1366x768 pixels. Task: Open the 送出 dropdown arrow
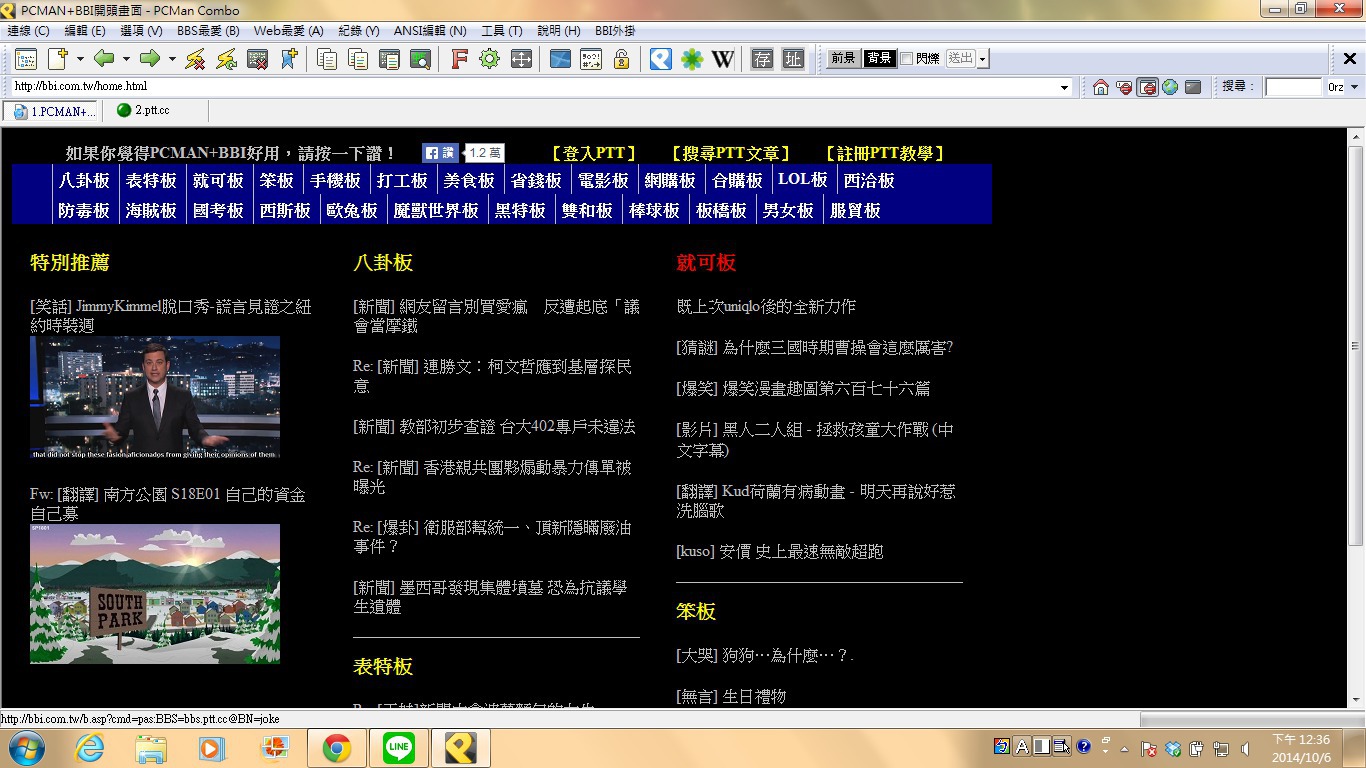(983, 59)
